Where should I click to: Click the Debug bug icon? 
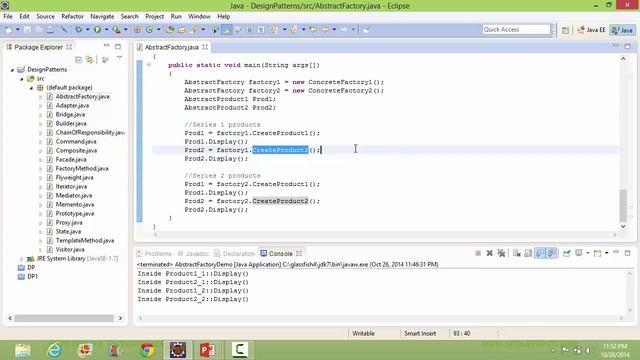pos(78,30)
